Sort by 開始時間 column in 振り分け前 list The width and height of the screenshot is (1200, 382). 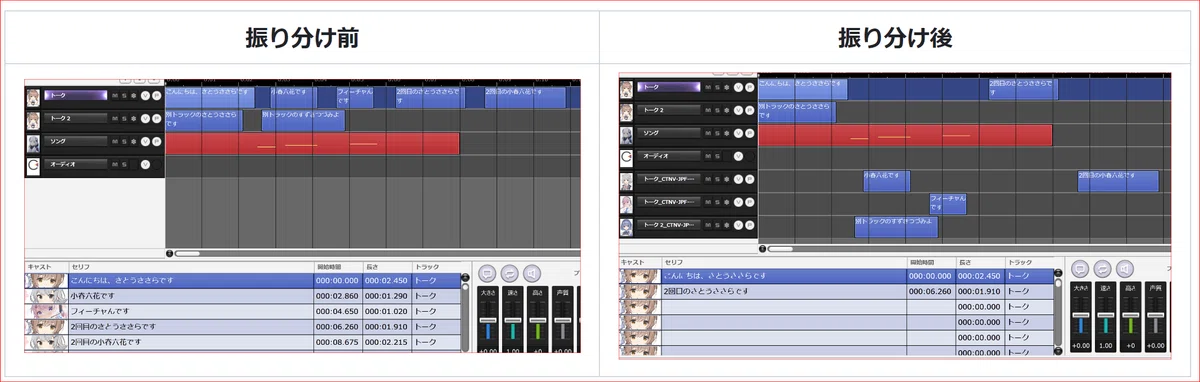click(x=338, y=267)
